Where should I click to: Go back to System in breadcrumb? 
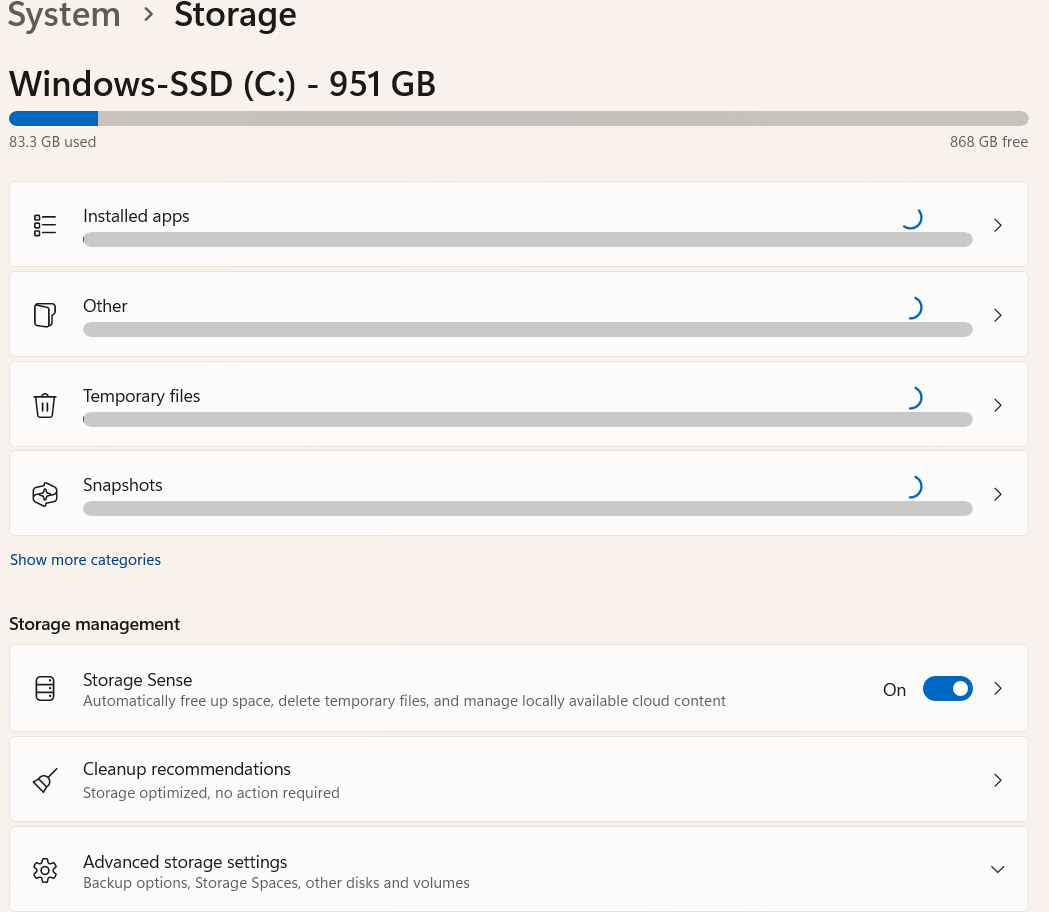click(64, 16)
